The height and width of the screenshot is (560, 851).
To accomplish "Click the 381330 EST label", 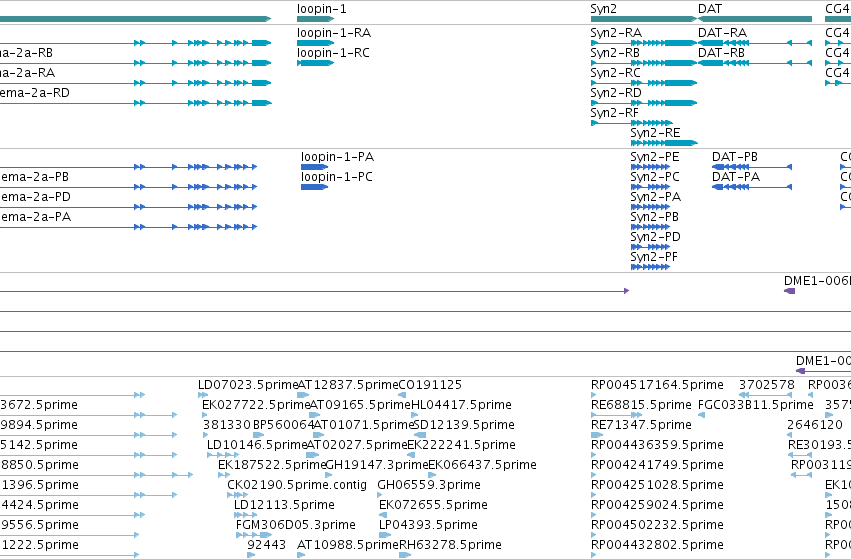I will 227,425.
